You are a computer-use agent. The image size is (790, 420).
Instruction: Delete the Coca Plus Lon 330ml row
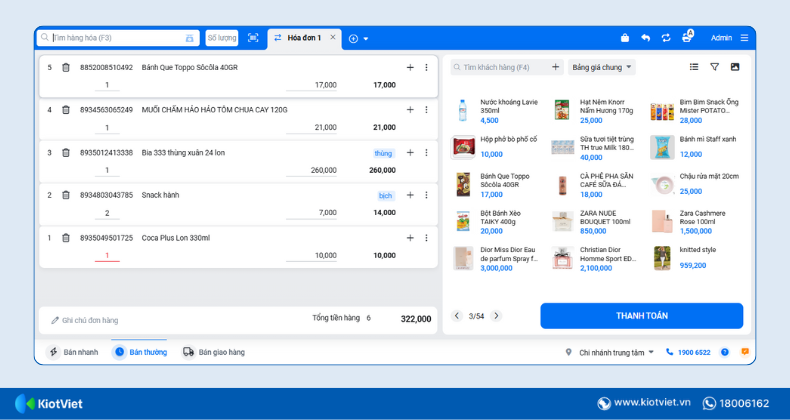tap(66, 238)
